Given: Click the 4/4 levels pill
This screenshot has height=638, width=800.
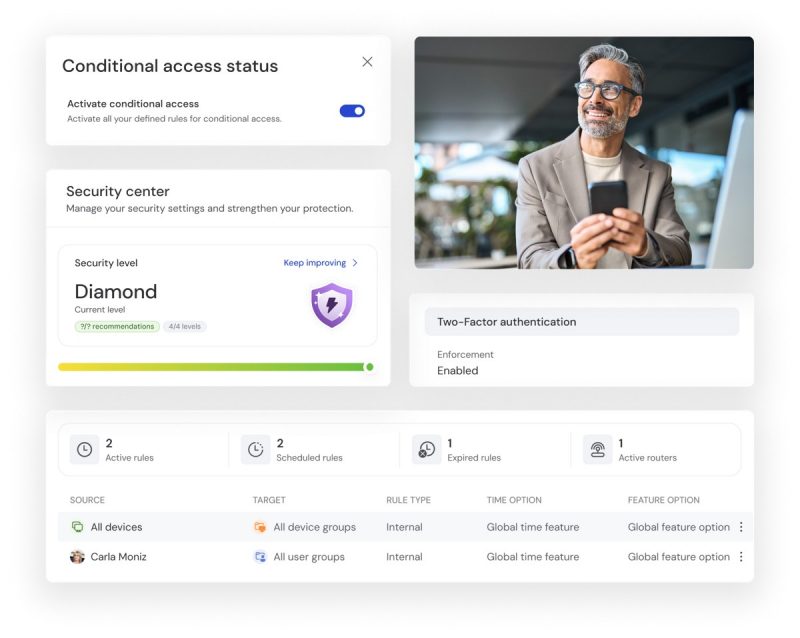Looking at the screenshot, I should (185, 326).
